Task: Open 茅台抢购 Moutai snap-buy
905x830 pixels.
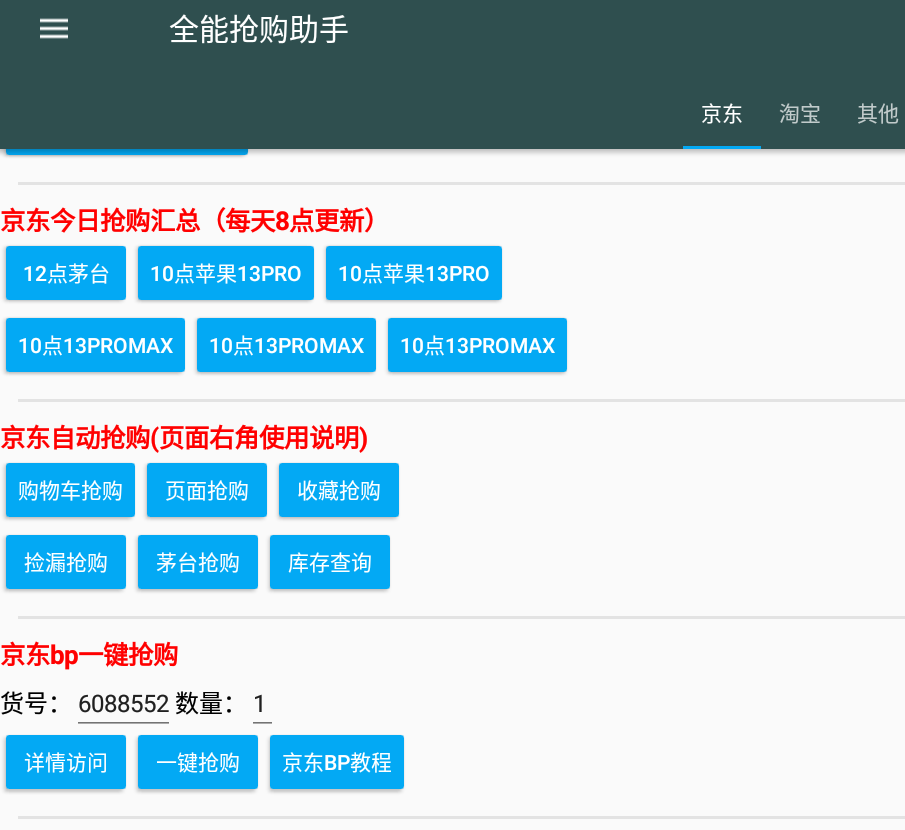Action: click(x=197, y=562)
